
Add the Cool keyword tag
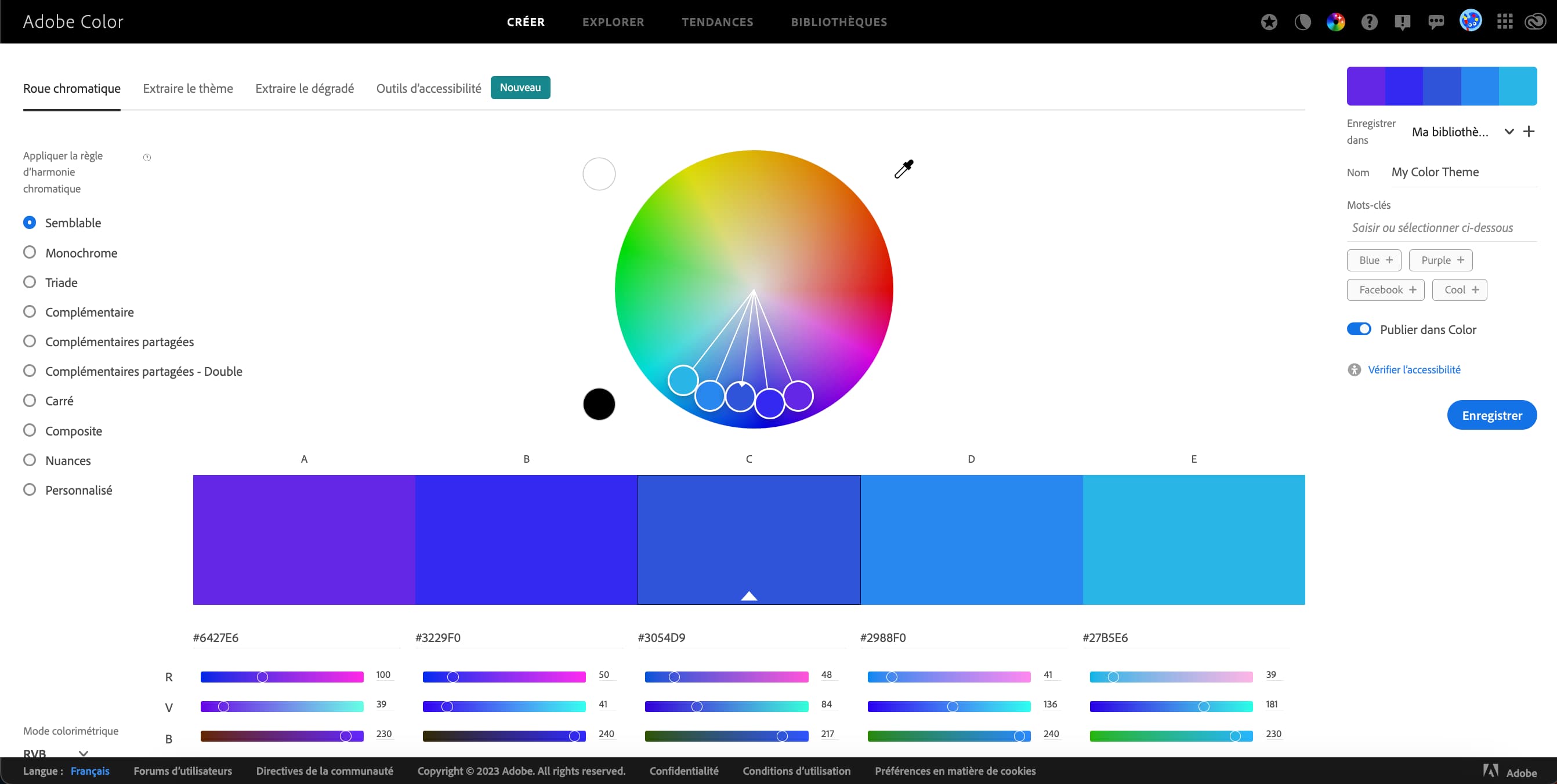click(1459, 290)
